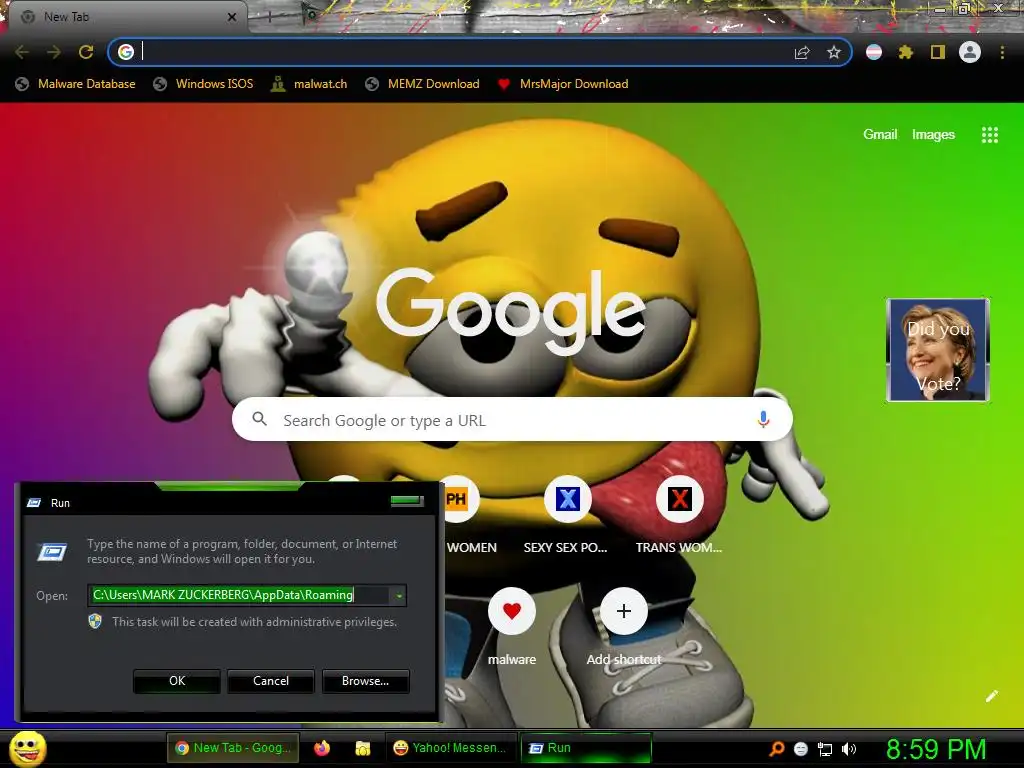Share this page icon in address bar
Viewport: 1024px width, 768px height.
[x=802, y=52]
